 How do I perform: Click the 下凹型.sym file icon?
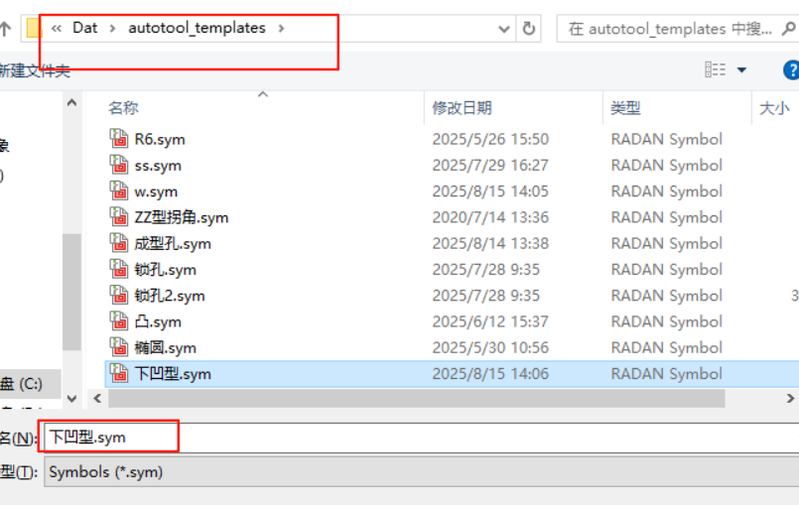pyautogui.click(x=119, y=374)
